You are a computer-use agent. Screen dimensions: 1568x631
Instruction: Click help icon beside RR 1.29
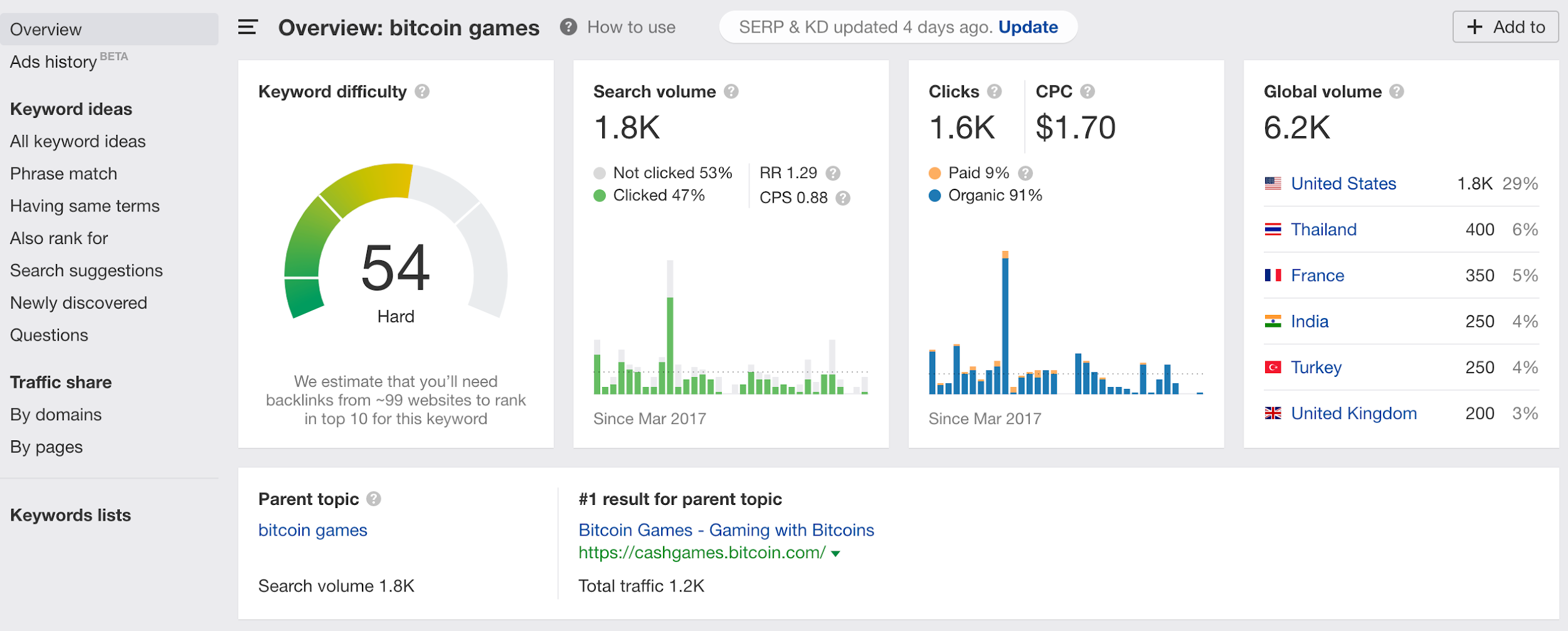tap(833, 173)
